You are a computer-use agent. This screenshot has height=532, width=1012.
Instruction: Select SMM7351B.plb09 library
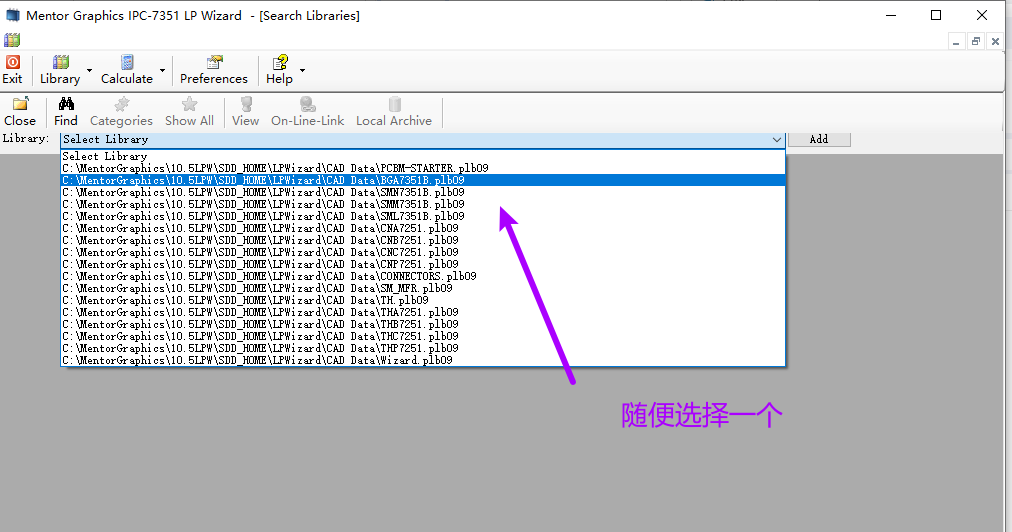[423, 204]
